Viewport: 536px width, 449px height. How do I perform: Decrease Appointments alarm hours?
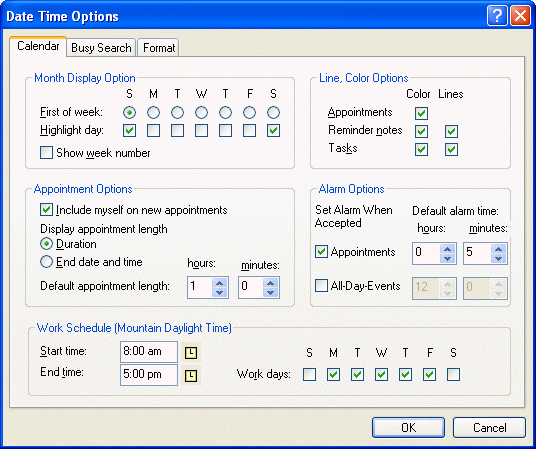tap(447, 259)
